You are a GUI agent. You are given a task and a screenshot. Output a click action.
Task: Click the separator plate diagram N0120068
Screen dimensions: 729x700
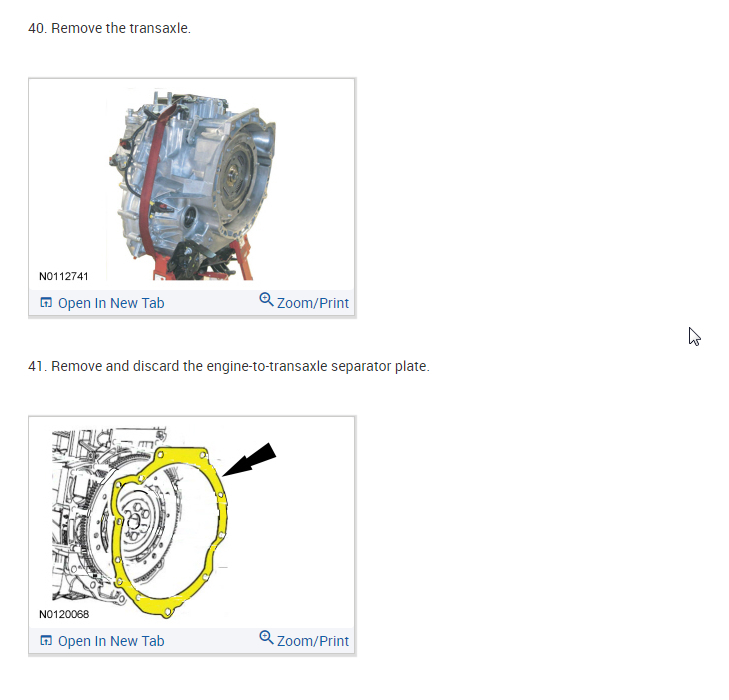pyautogui.click(x=192, y=522)
